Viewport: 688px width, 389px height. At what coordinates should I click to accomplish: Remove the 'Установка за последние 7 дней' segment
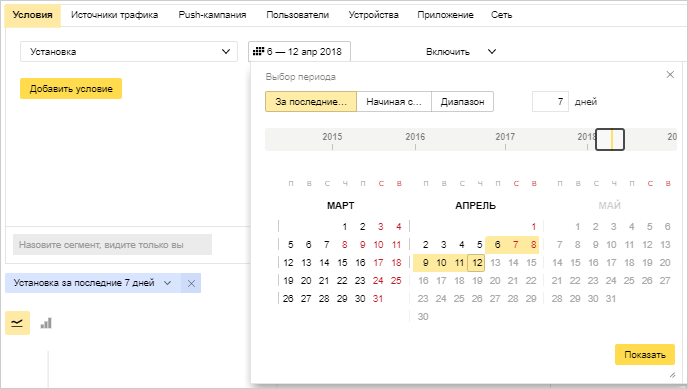(191, 283)
